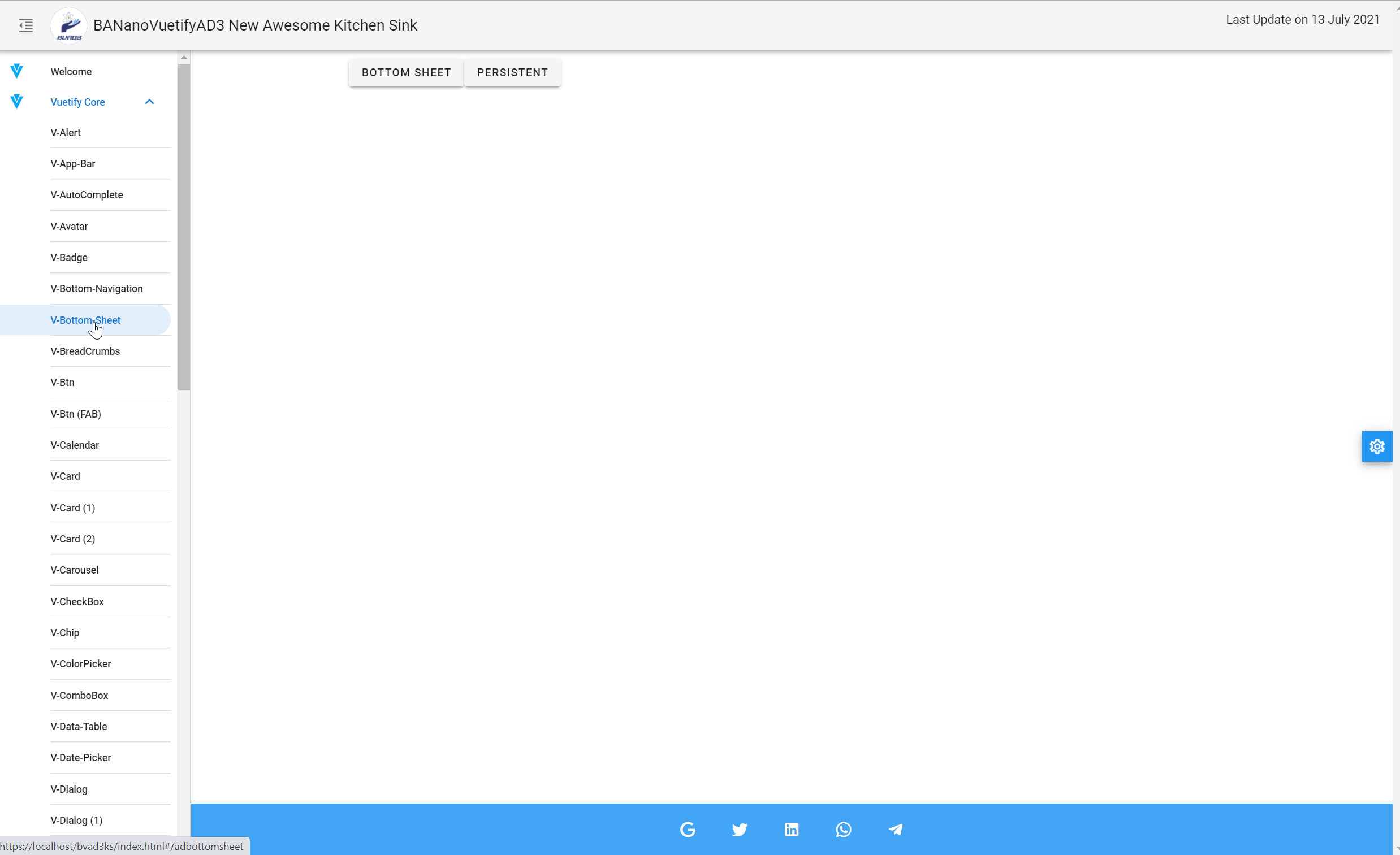
Task: Select V-CheckBox in the sidebar
Action: click(77, 601)
